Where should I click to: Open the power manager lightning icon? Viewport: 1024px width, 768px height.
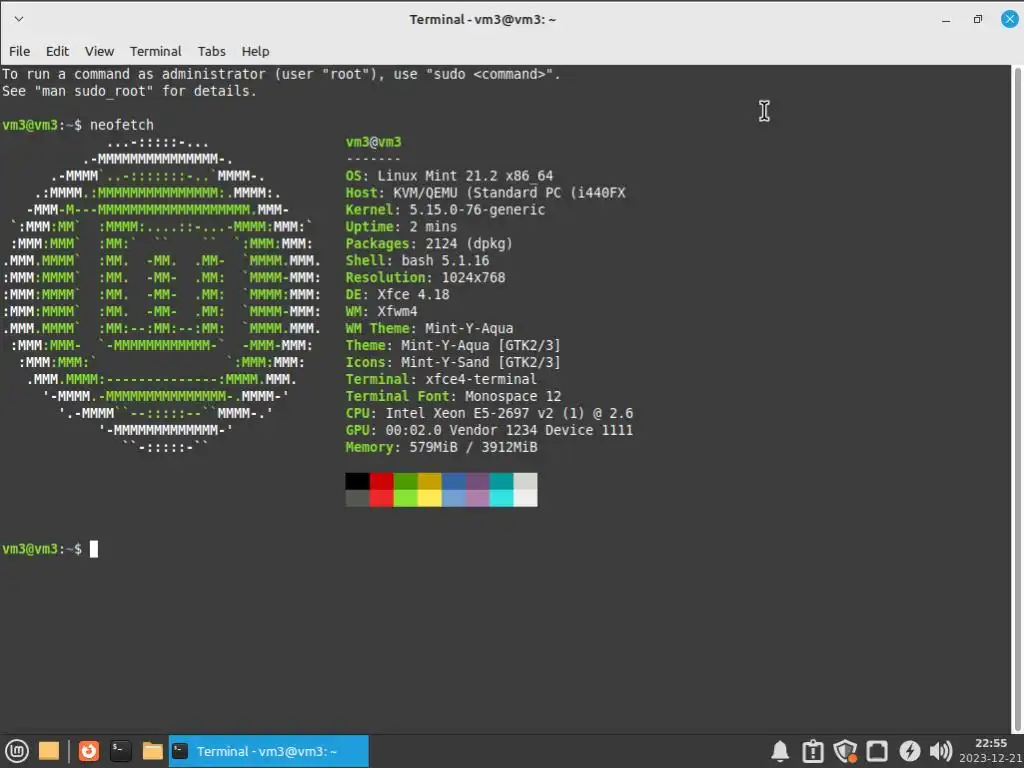coord(909,752)
